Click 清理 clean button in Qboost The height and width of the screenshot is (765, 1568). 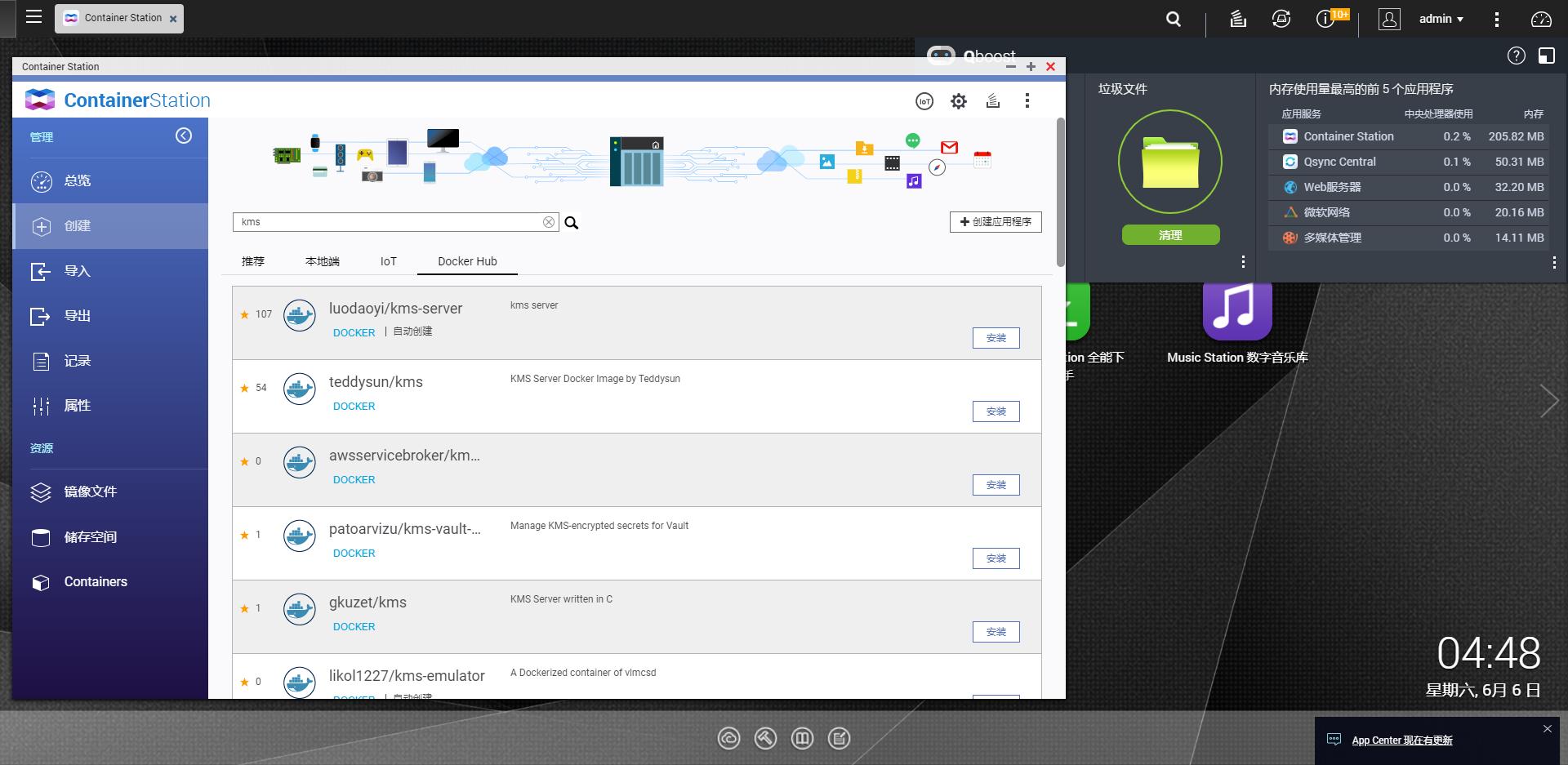[x=1170, y=235]
